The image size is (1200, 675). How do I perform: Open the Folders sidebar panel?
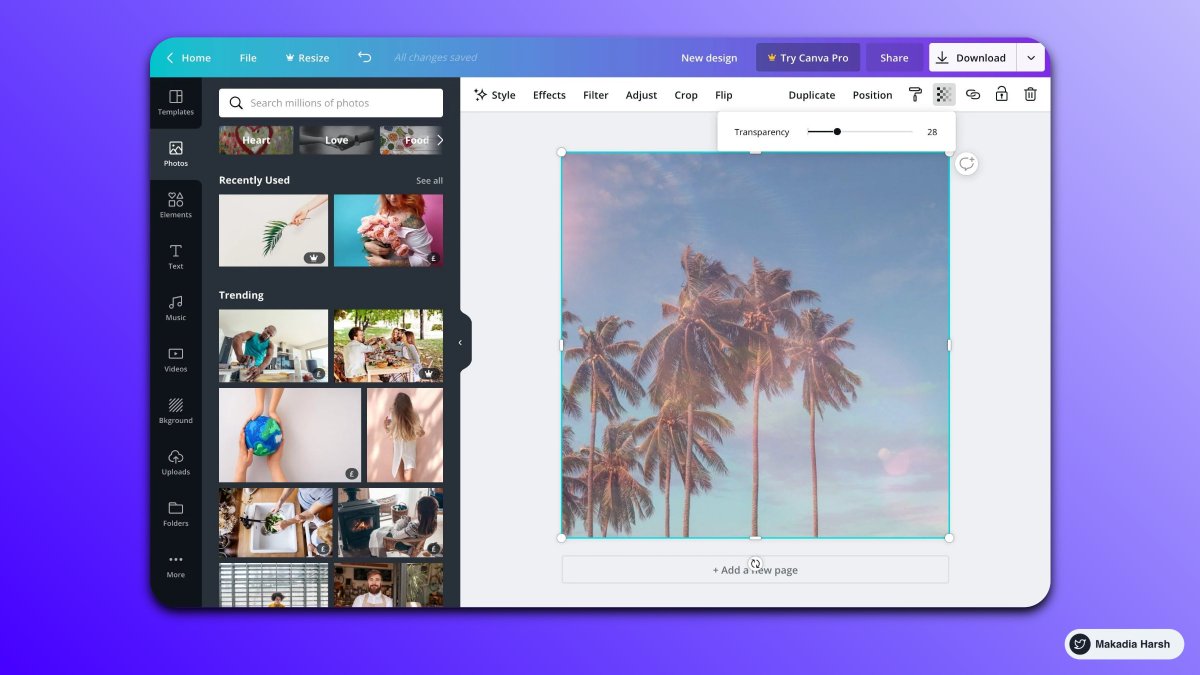coord(176,514)
